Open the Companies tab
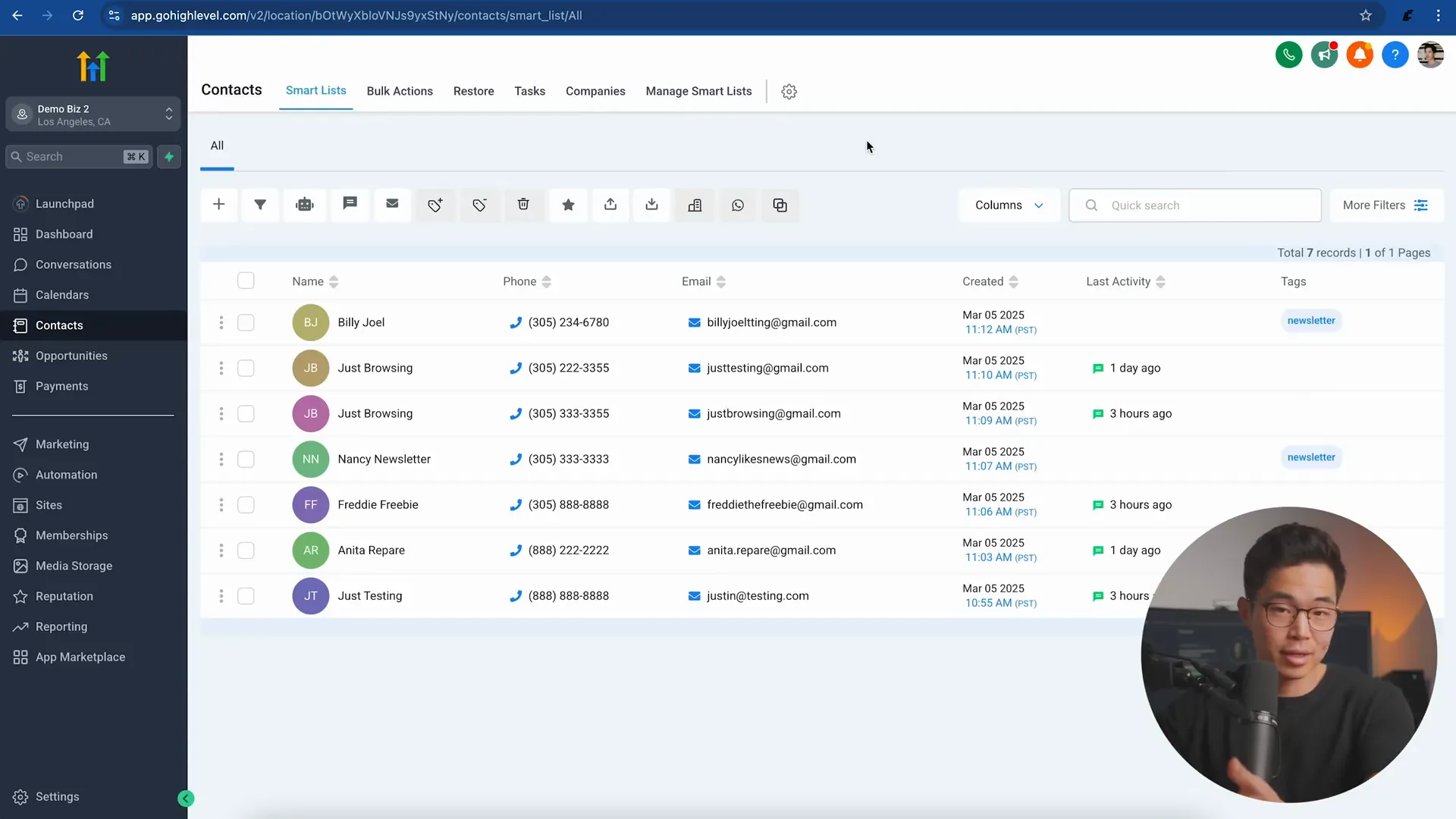The width and height of the screenshot is (1456, 819). click(x=595, y=91)
